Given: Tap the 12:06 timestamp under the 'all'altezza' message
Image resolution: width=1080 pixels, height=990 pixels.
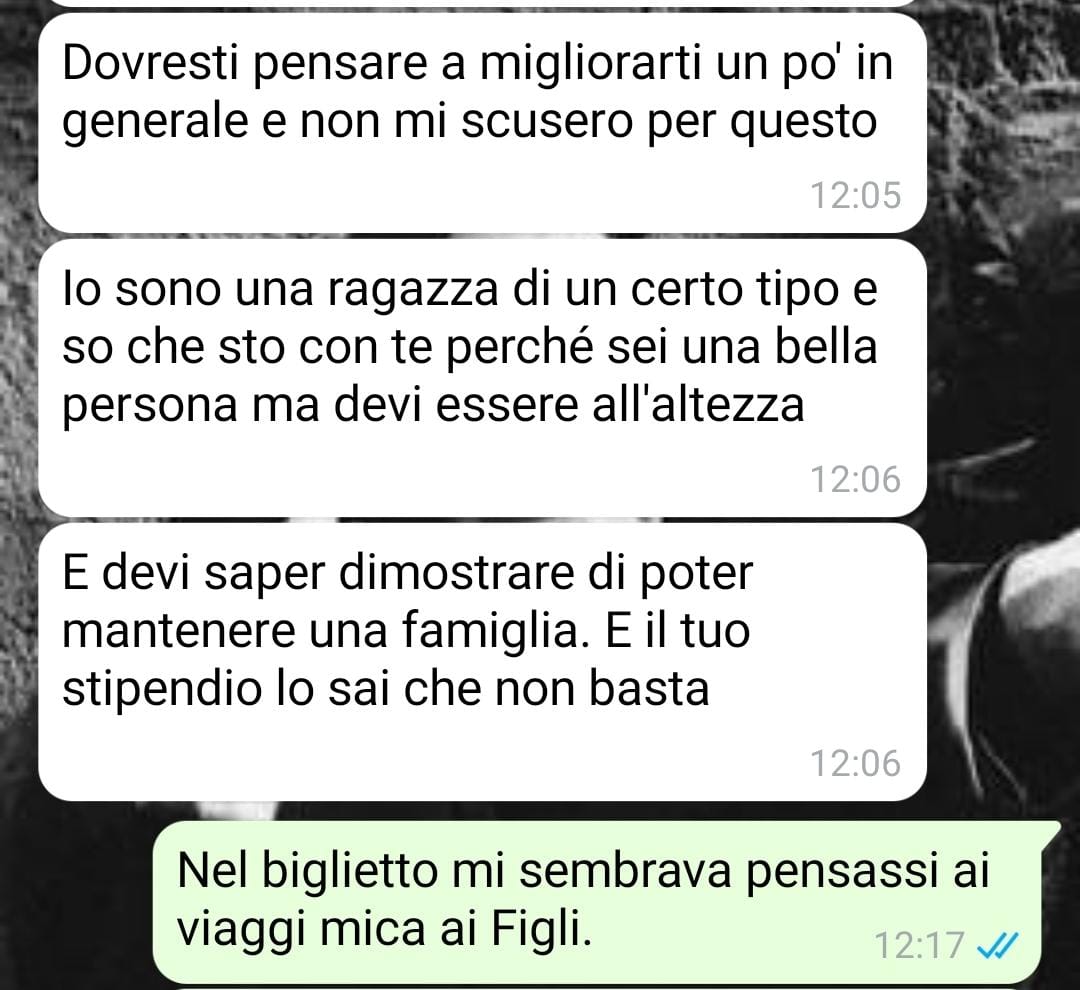Looking at the screenshot, I should 855,479.
